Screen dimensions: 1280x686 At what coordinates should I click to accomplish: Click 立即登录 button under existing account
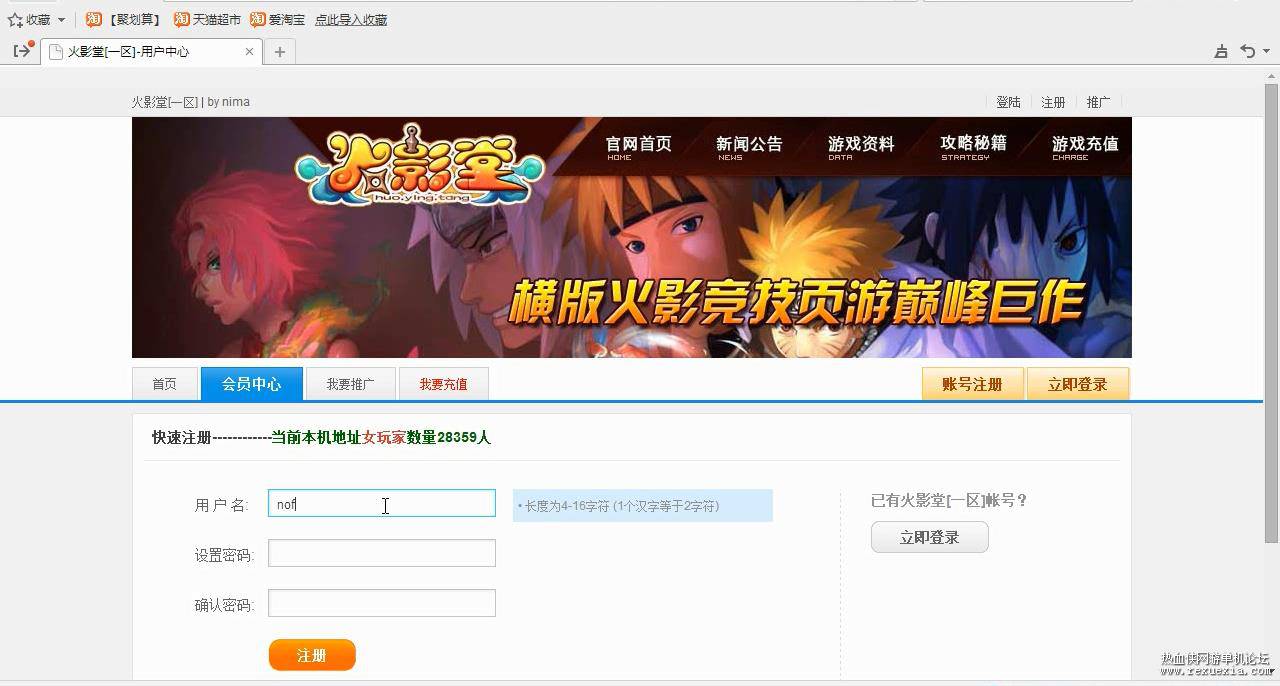point(930,537)
